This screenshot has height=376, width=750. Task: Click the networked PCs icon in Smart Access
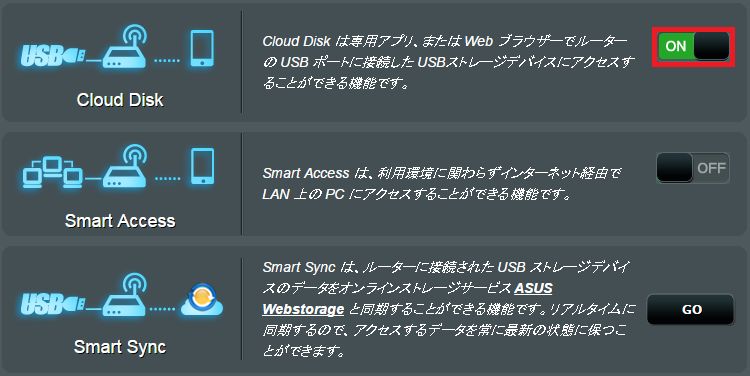(52, 171)
